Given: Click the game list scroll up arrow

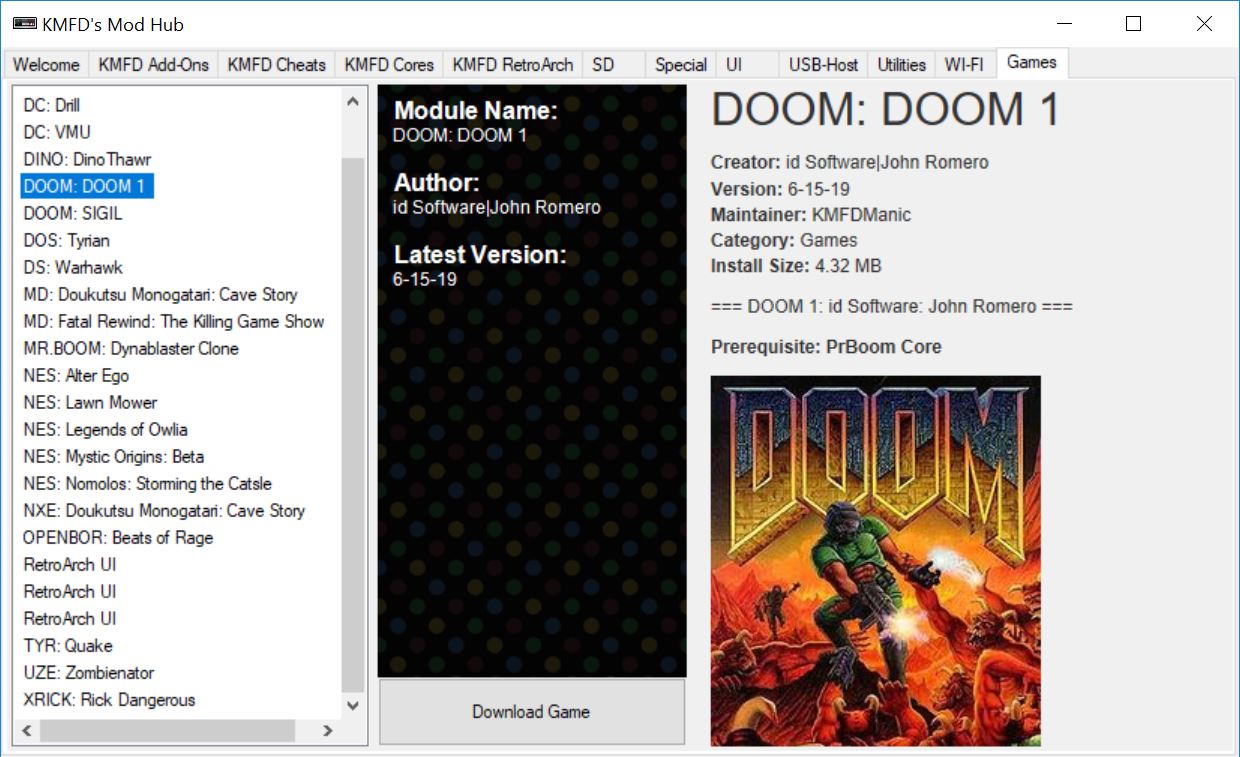Looking at the screenshot, I should pos(353,102).
